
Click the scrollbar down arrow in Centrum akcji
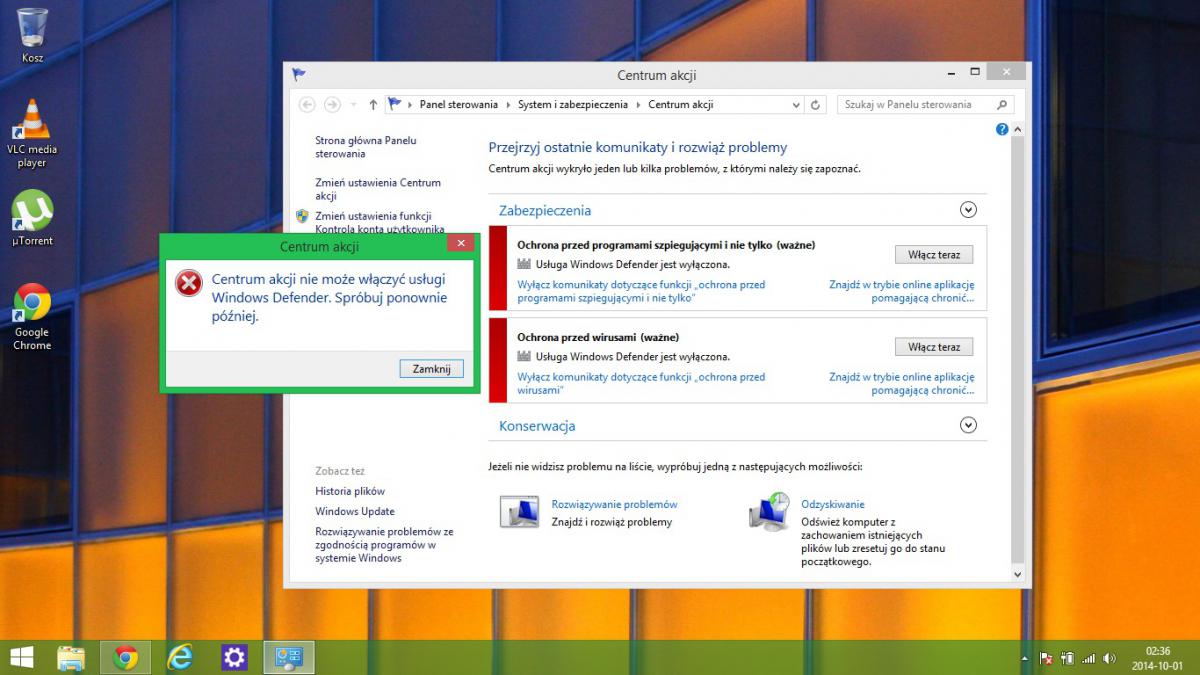click(x=1018, y=575)
